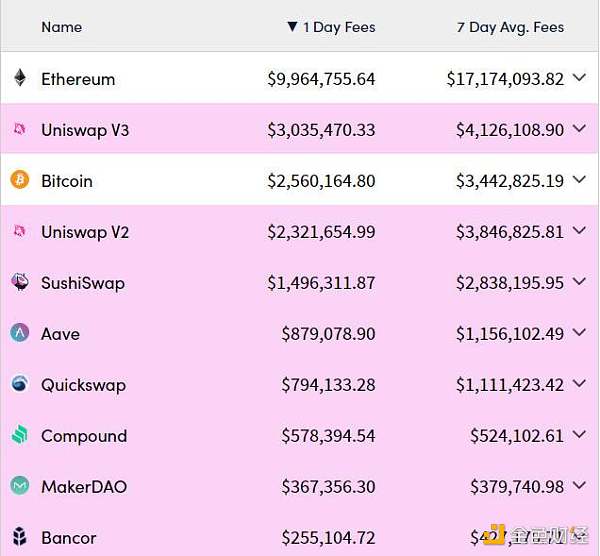Image resolution: width=600 pixels, height=556 pixels.
Task: Click the SushiSwap logo icon
Action: click(20, 282)
